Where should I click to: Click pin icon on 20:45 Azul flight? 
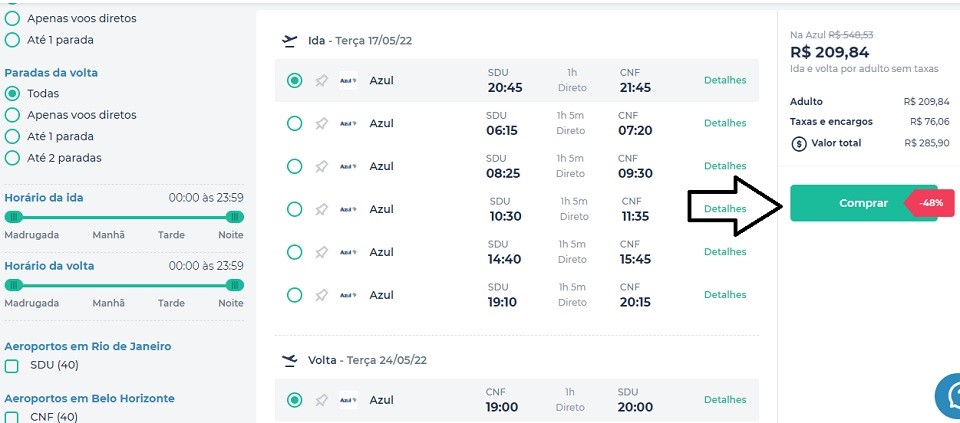pyautogui.click(x=321, y=81)
